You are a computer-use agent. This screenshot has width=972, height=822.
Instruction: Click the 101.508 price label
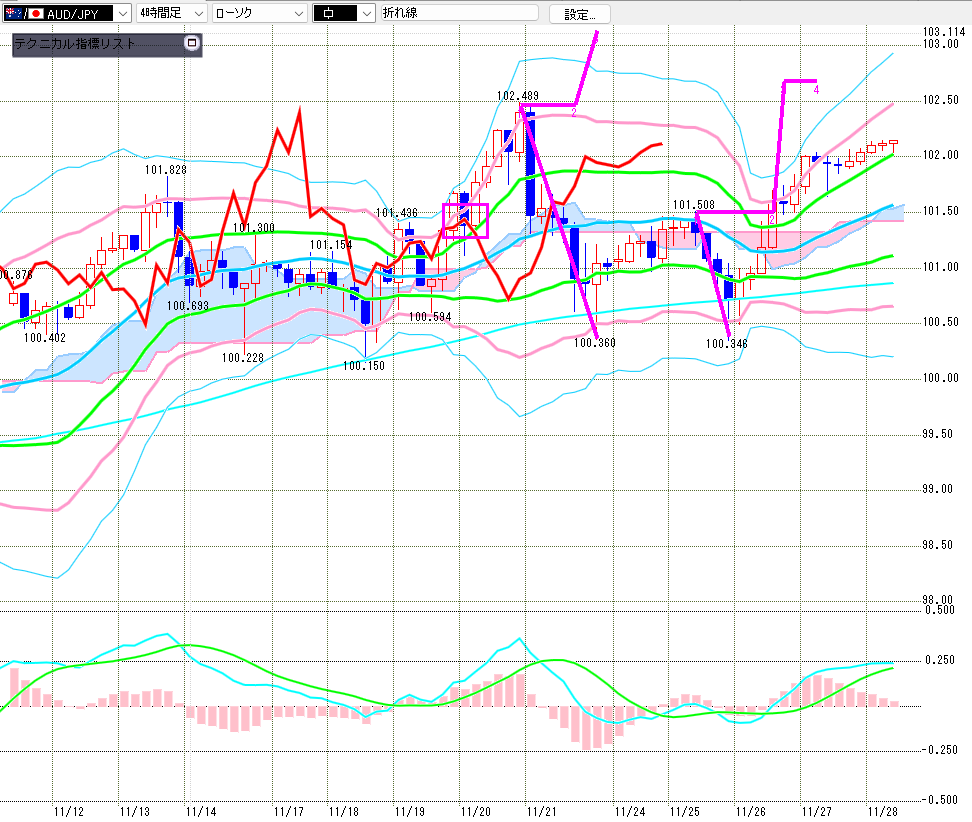click(692, 206)
